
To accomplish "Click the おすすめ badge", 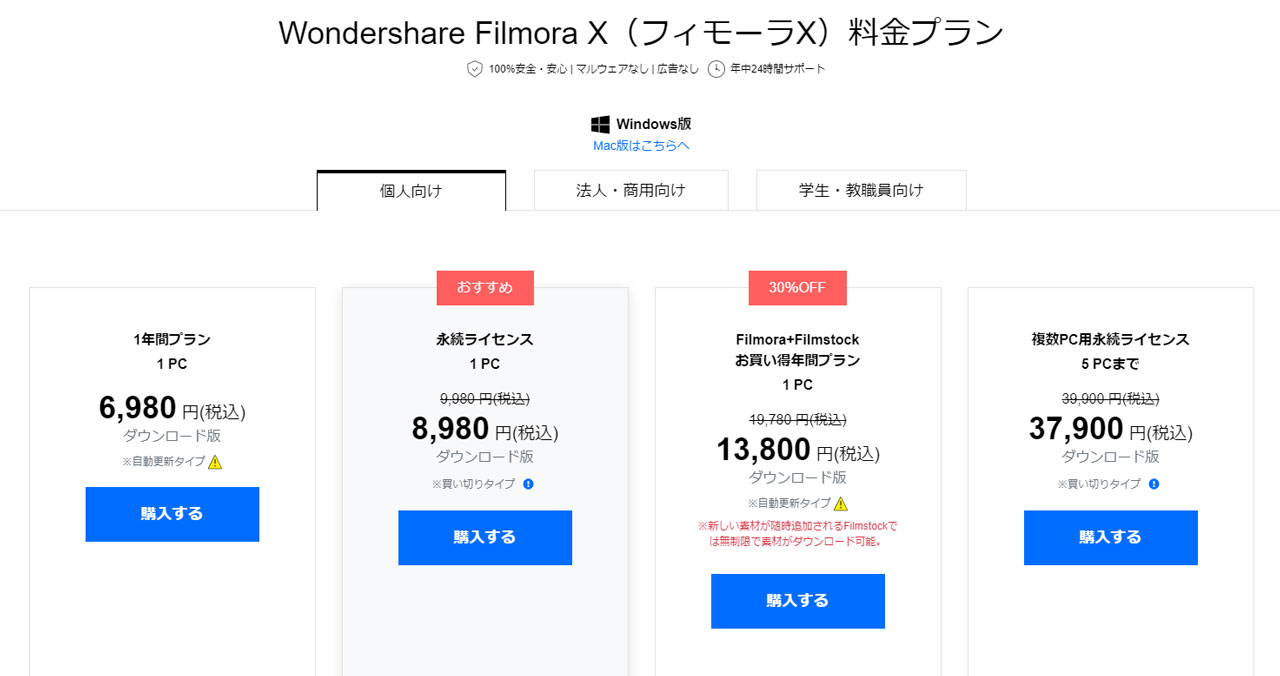I will (x=485, y=287).
